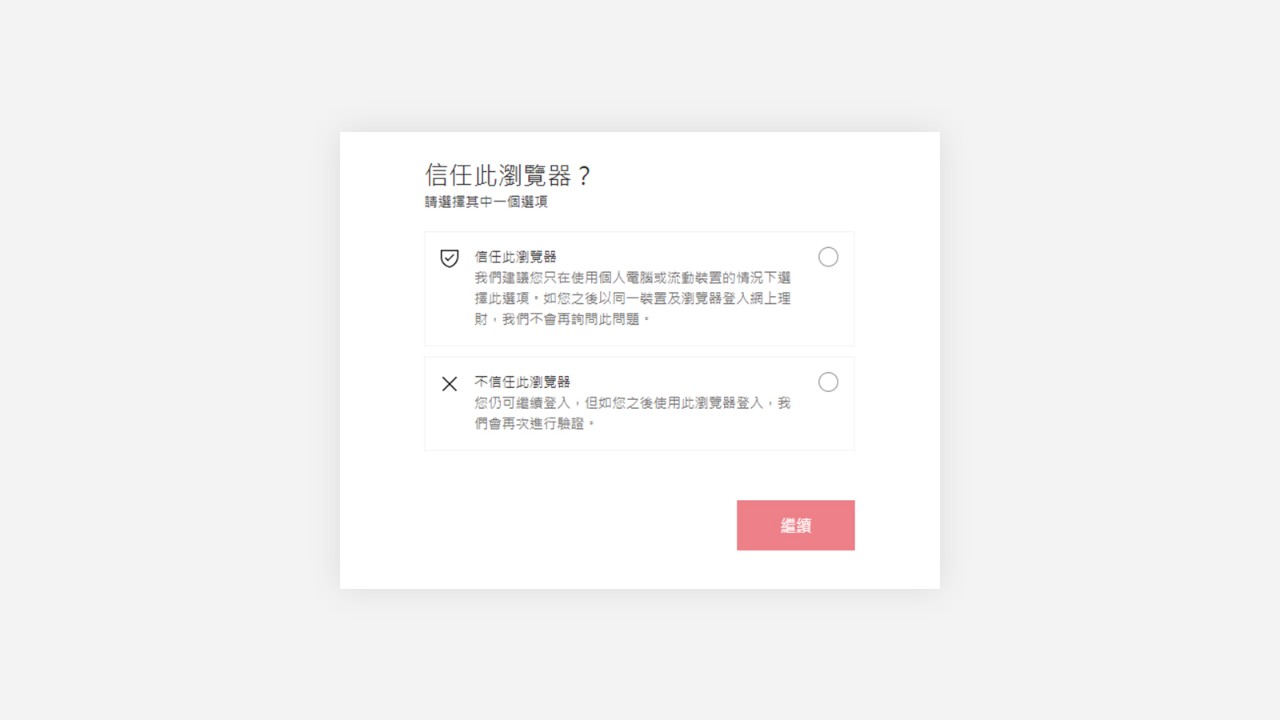Click the 請選擇其中一個選項 subtitle text
The image size is (1280, 720).
coord(486,202)
